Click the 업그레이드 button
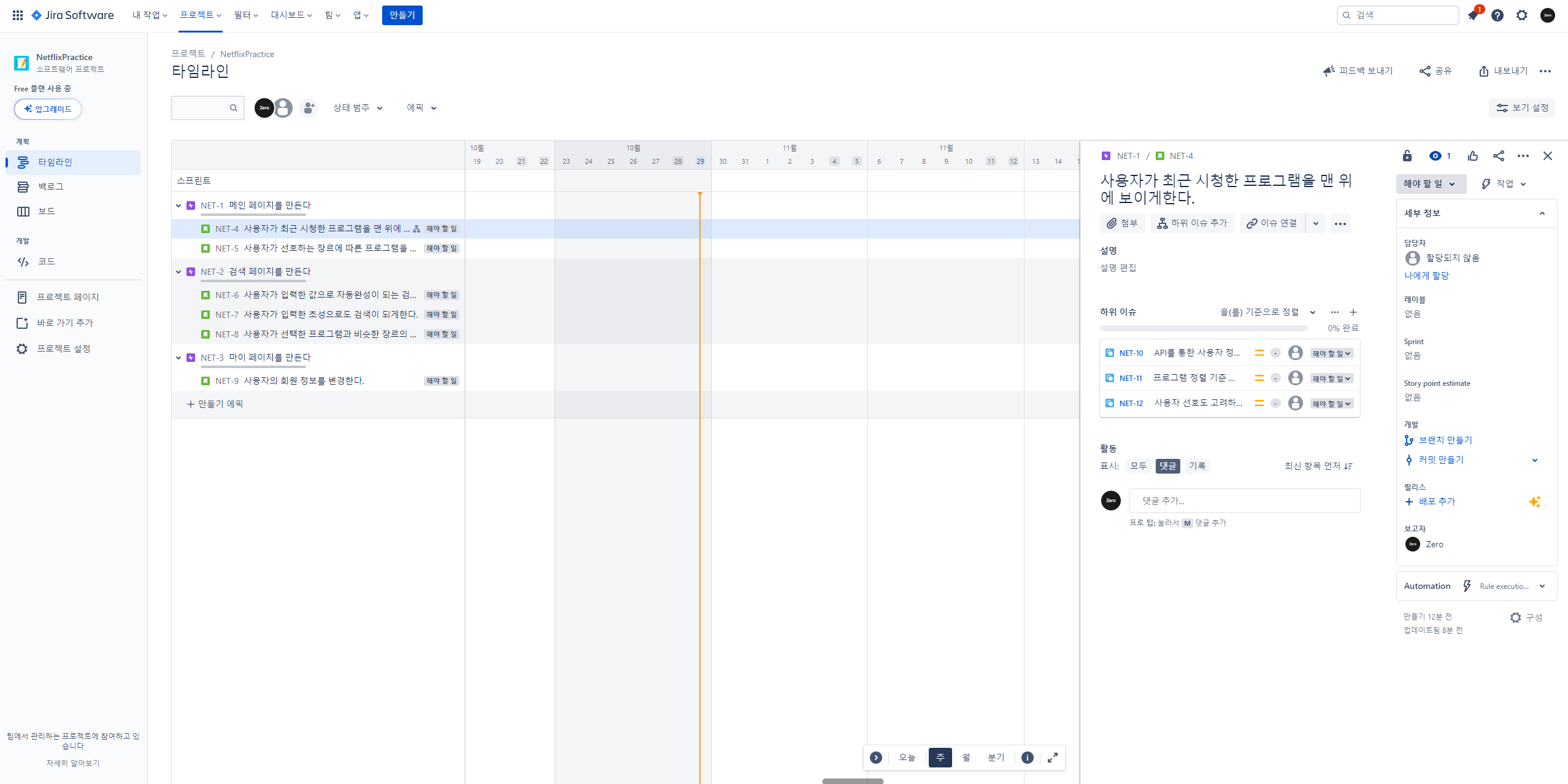Viewport: 1568px width, 784px height. [48, 109]
